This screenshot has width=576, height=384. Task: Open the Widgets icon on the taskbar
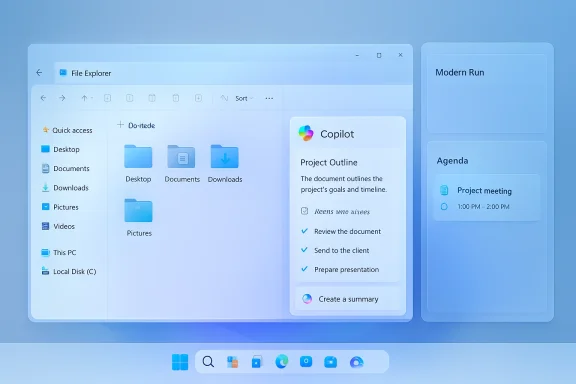(x=232, y=362)
